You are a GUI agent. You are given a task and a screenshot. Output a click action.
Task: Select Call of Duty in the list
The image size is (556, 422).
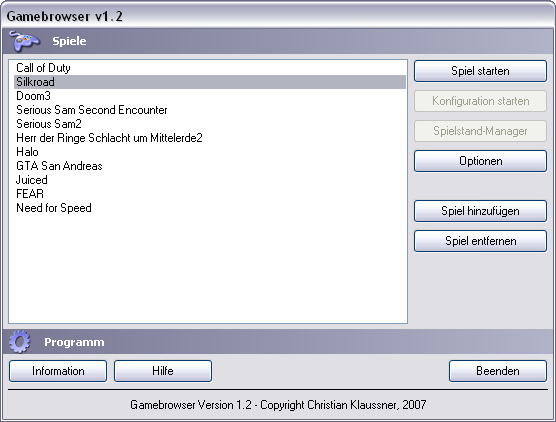coord(210,68)
